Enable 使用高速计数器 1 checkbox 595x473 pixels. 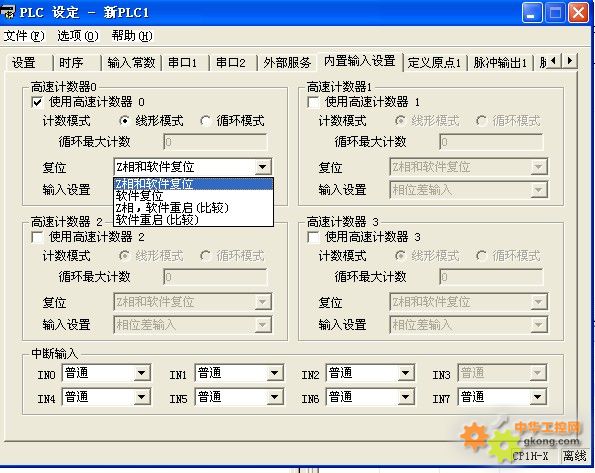313,102
